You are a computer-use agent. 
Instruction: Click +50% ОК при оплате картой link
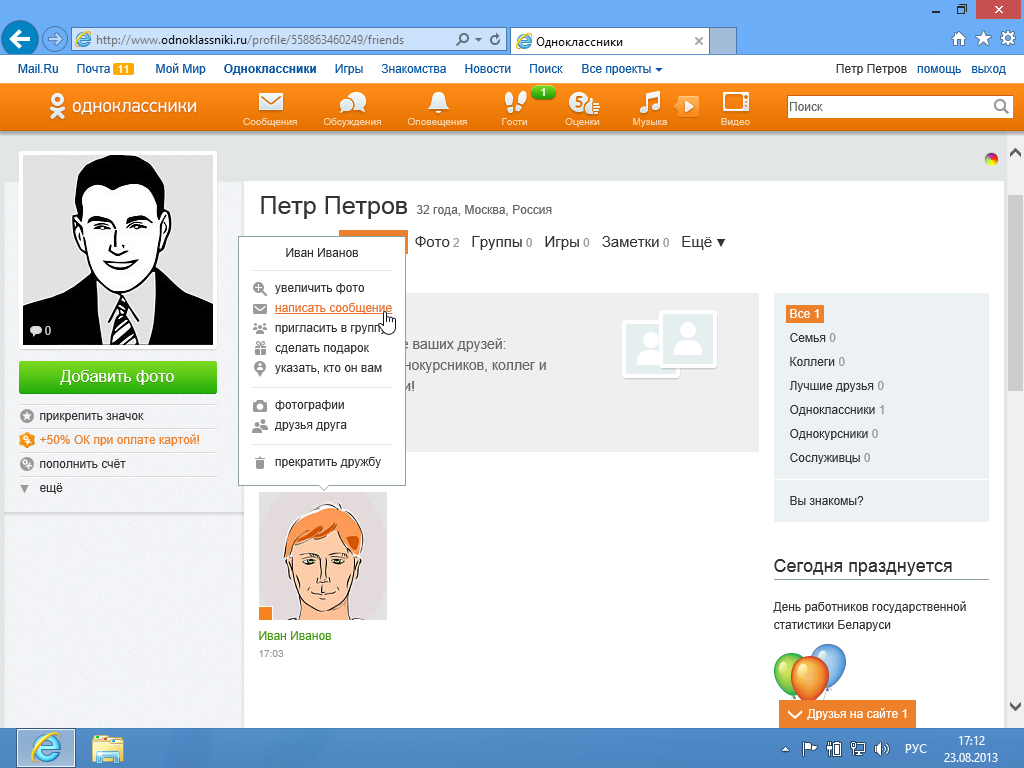[120, 440]
